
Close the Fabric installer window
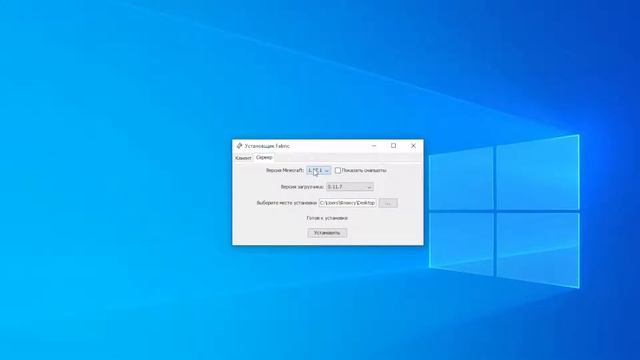point(413,146)
